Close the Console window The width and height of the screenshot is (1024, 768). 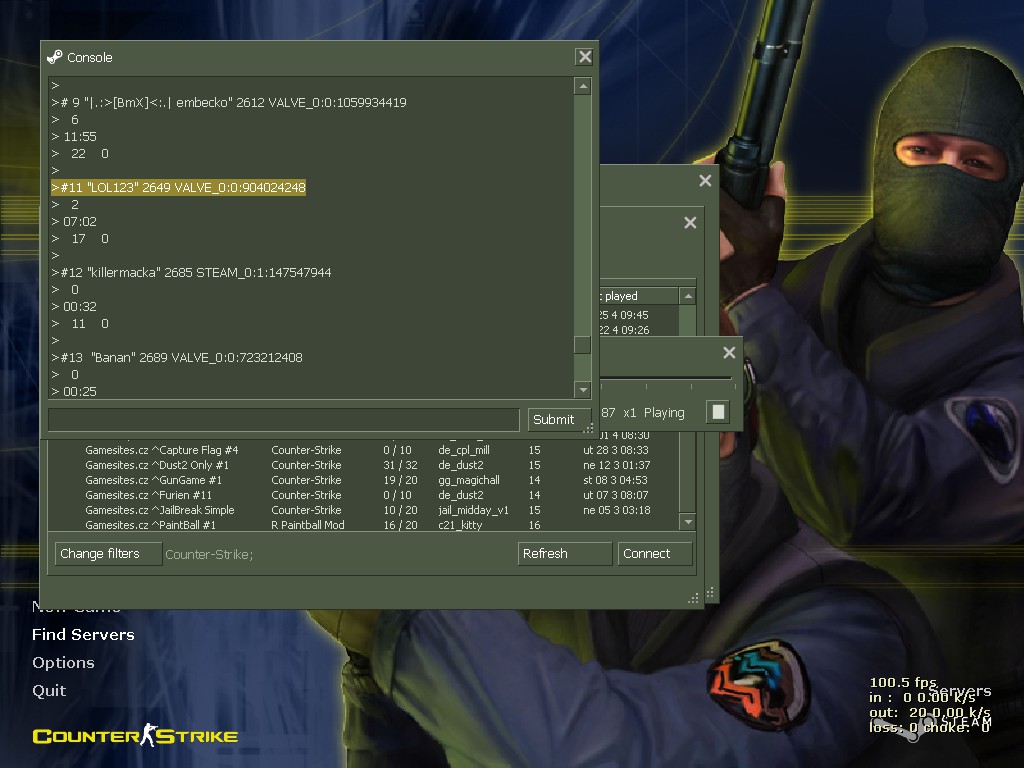click(585, 57)
